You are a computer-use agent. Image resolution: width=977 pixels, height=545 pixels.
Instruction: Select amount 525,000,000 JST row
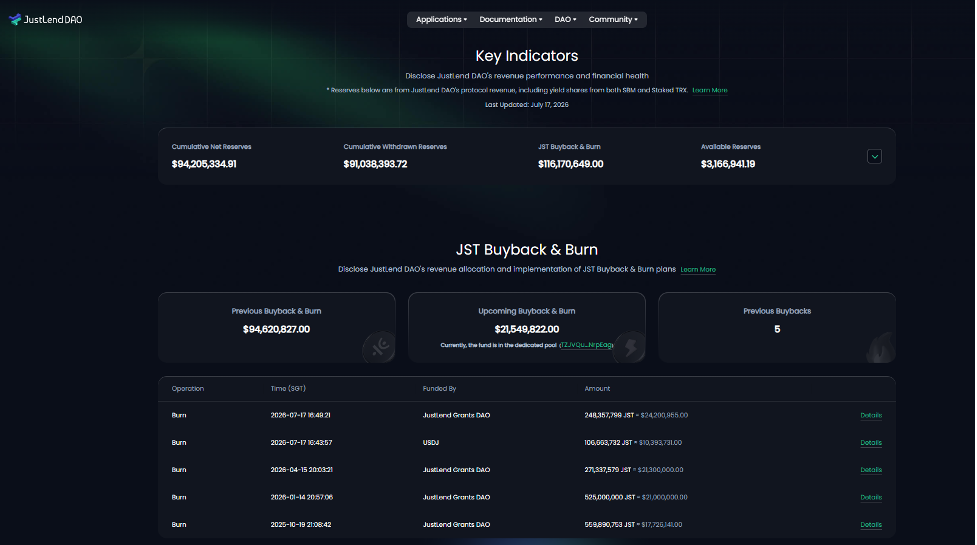click(636, 497)
